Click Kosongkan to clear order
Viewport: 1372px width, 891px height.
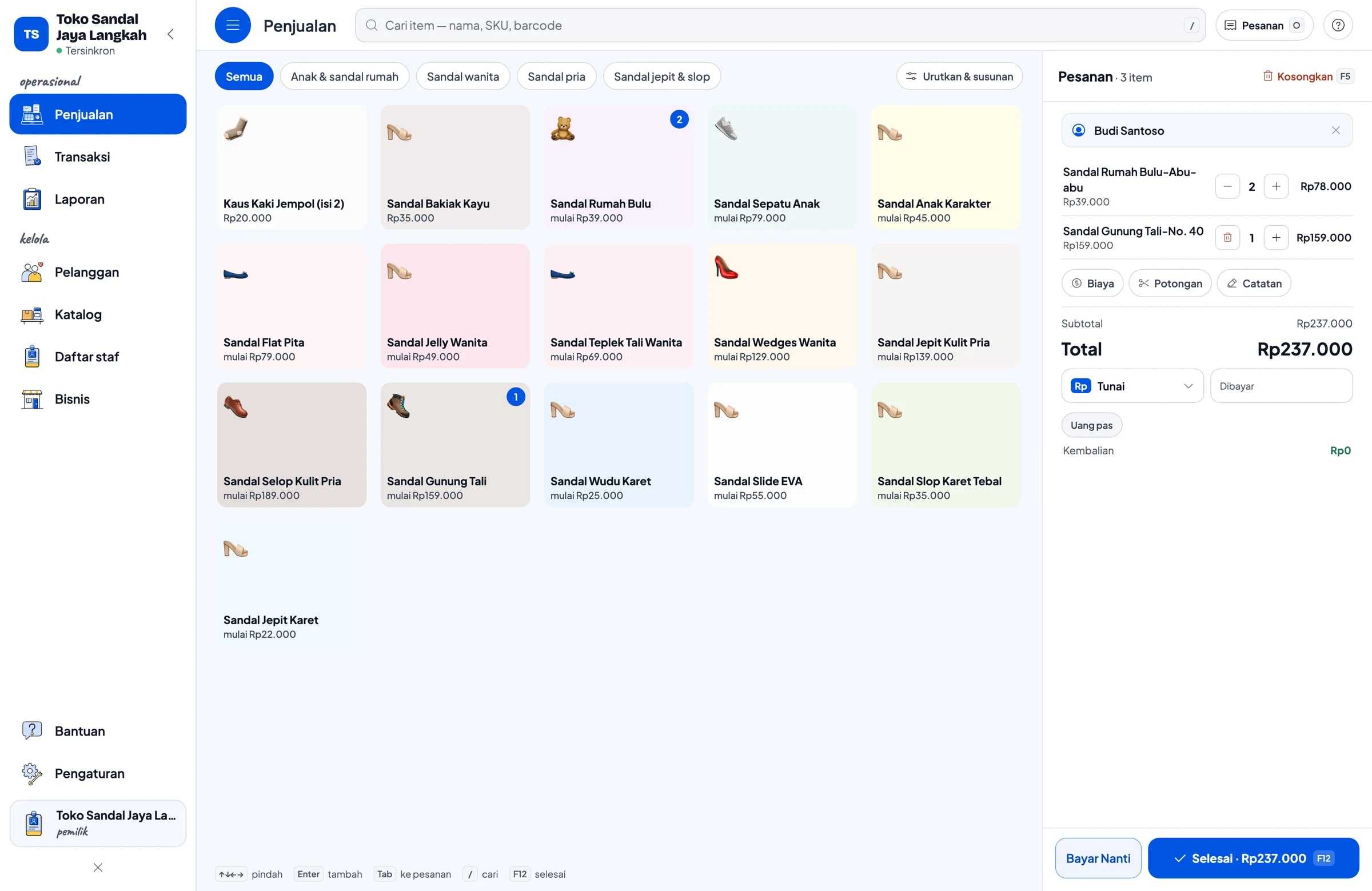click(1307, 77)
